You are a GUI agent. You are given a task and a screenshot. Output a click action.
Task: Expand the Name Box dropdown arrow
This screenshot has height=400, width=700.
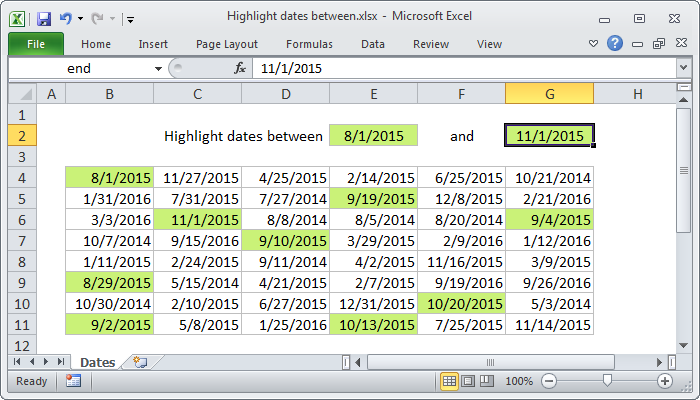click(x=158, y=69)
